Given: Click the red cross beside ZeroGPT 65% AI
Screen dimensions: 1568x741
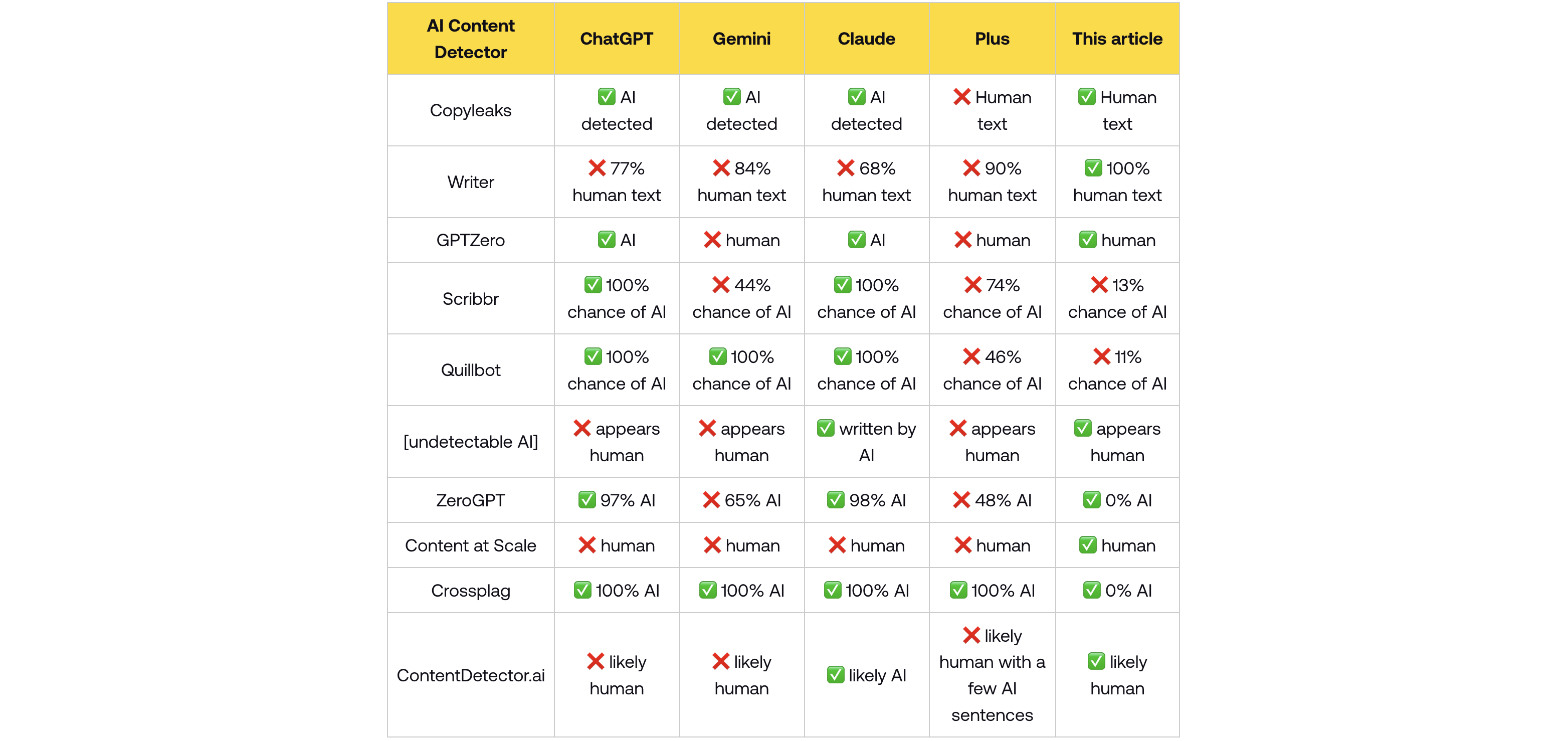Looking at the screenshot, I should coord(710,500).
